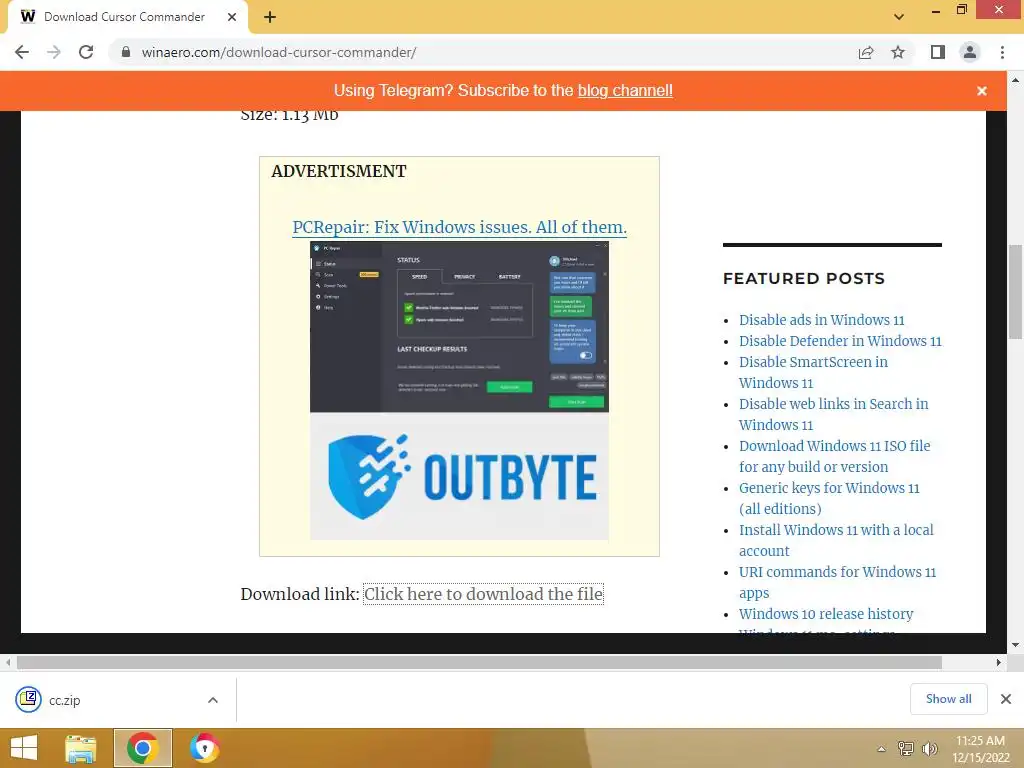Click here to download the file link
This screenshot has height=768, width=1024.
(x=483, y=594)
